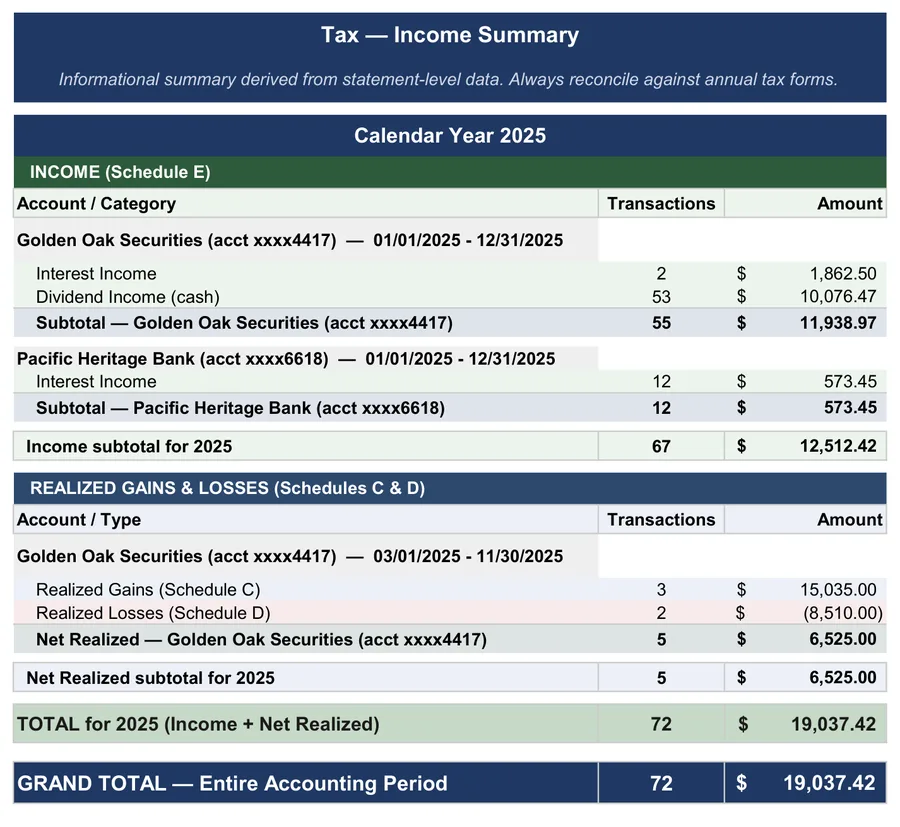Image resolution: width=900 pixels, height=827 pixels.
Task: Click 'Net Realized — Golden Oak Securities' label
Action: click(261, 639)
